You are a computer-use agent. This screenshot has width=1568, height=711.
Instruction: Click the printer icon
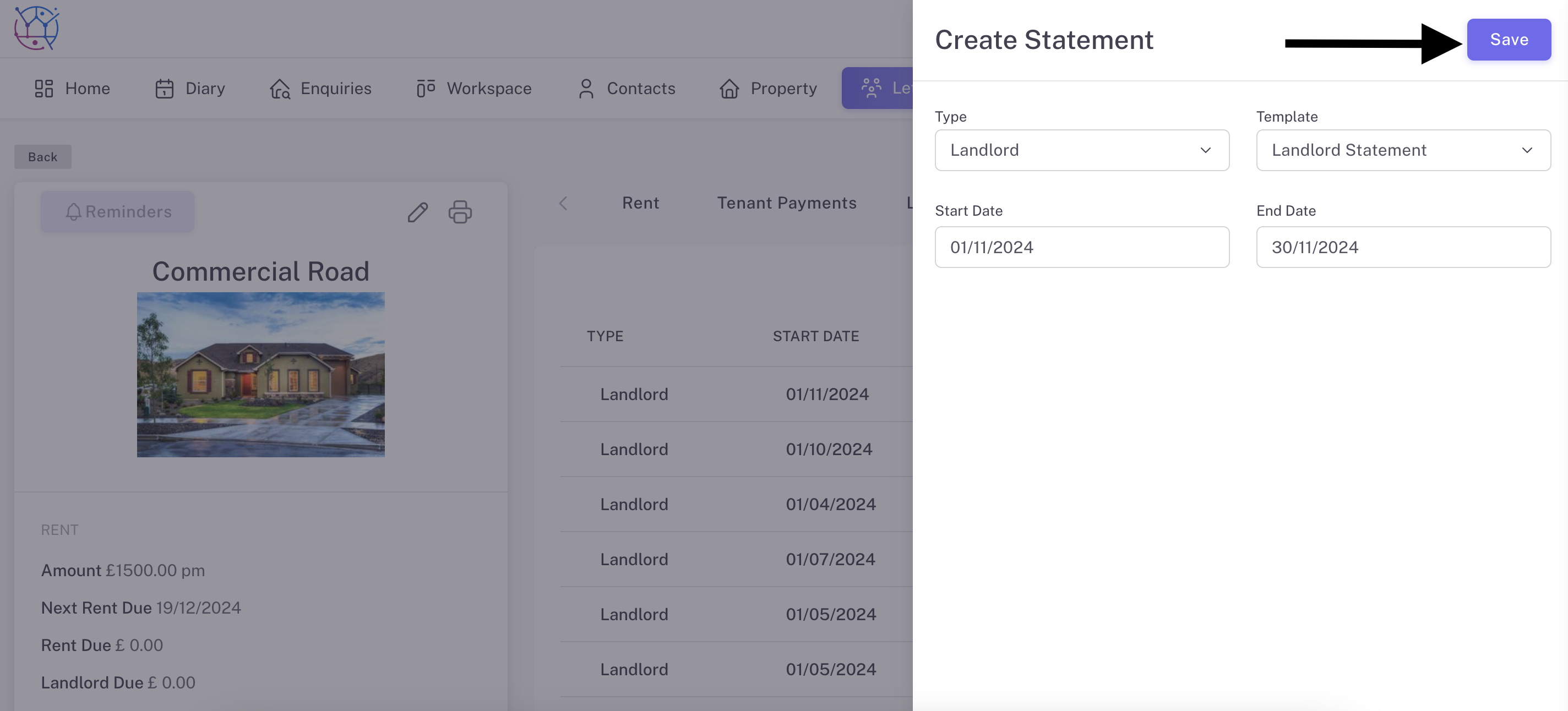tap(460, 212)
